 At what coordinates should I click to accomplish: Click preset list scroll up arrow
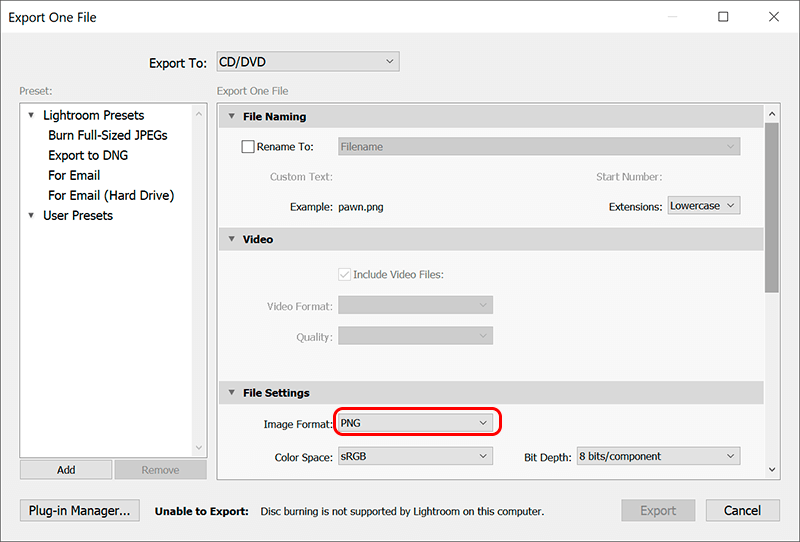[199, 114]
